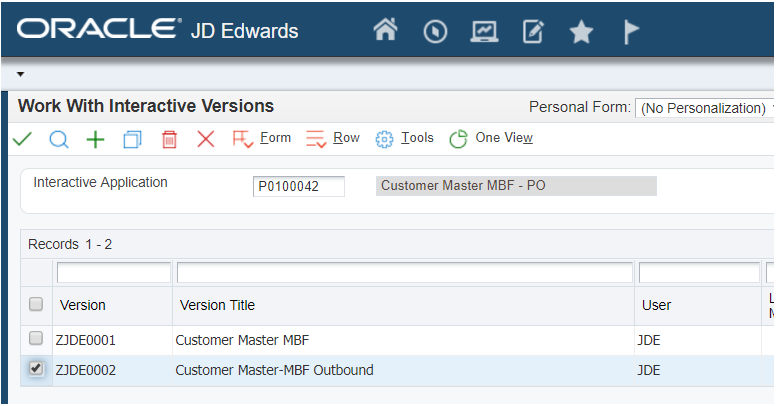Click the green plus Add icon

click(x=96, y=139)
